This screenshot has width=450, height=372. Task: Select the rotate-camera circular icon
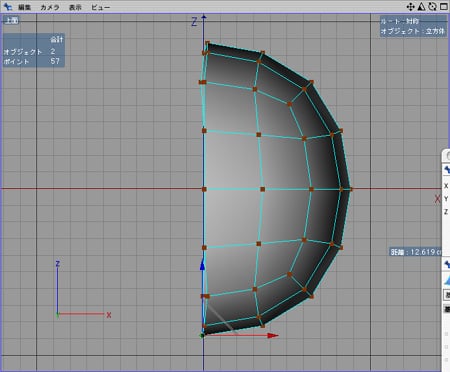tap(432, 6)
